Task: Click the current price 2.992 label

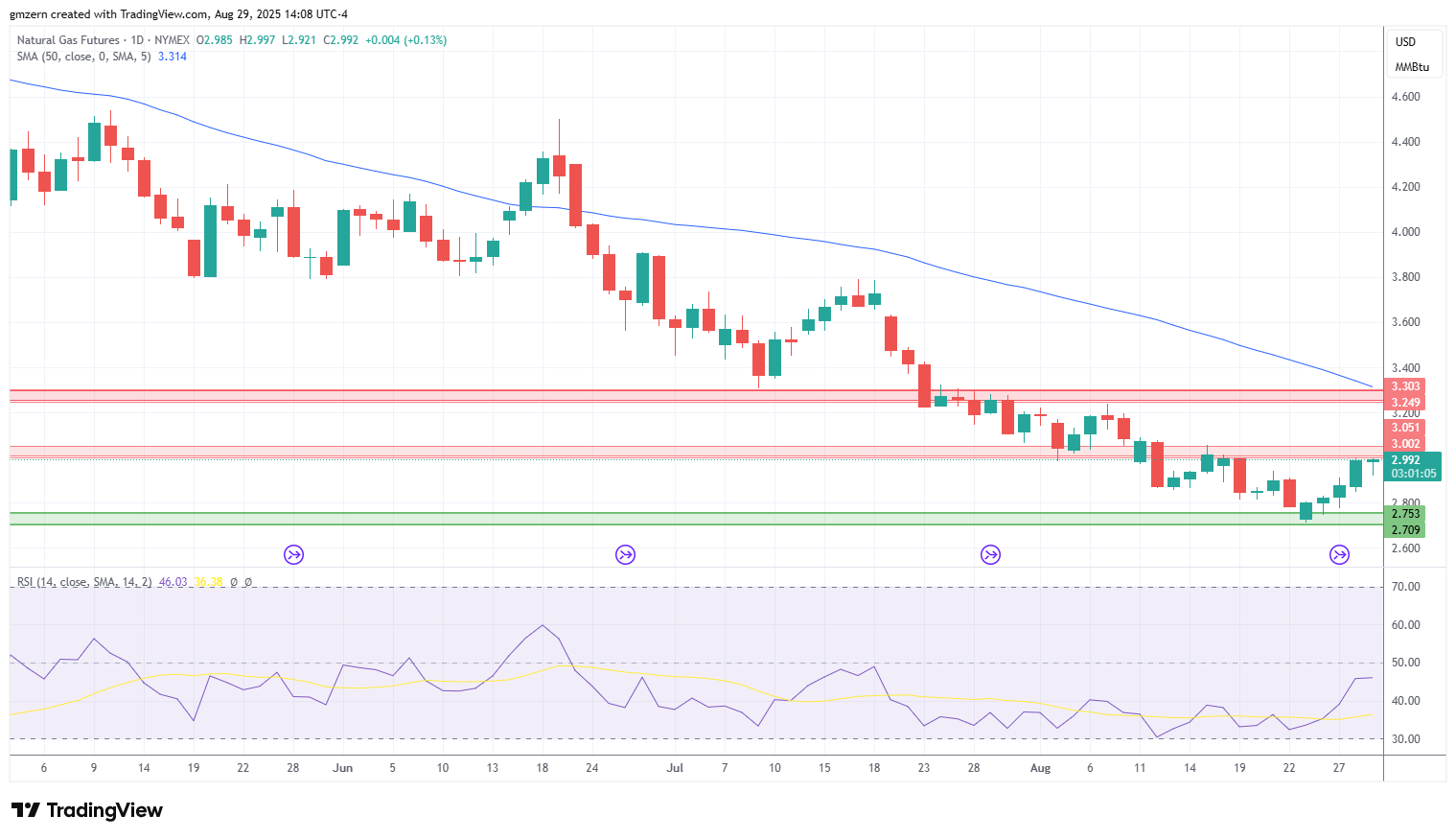Action: click(1406, 459)
